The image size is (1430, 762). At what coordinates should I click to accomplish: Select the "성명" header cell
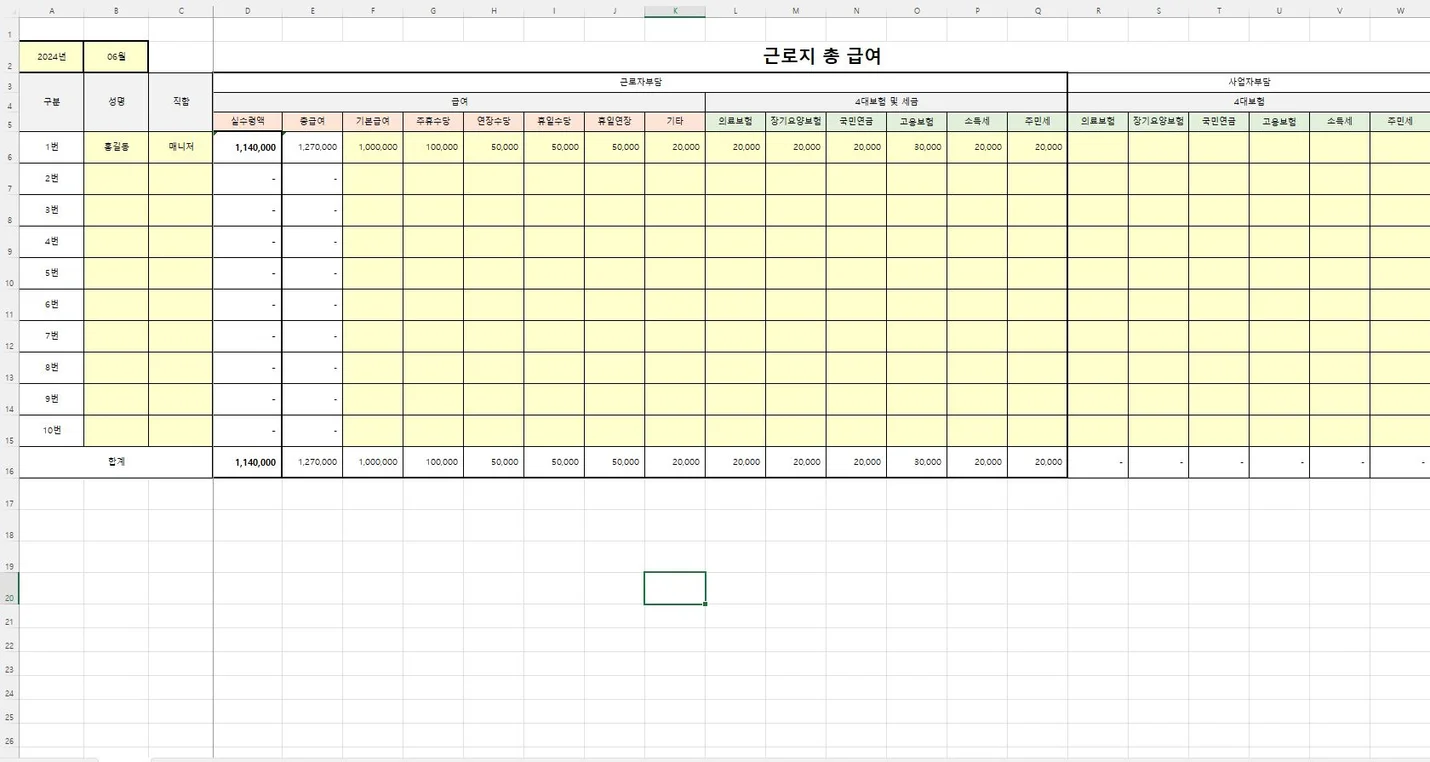pyautogui.click(x=116, y=101)
